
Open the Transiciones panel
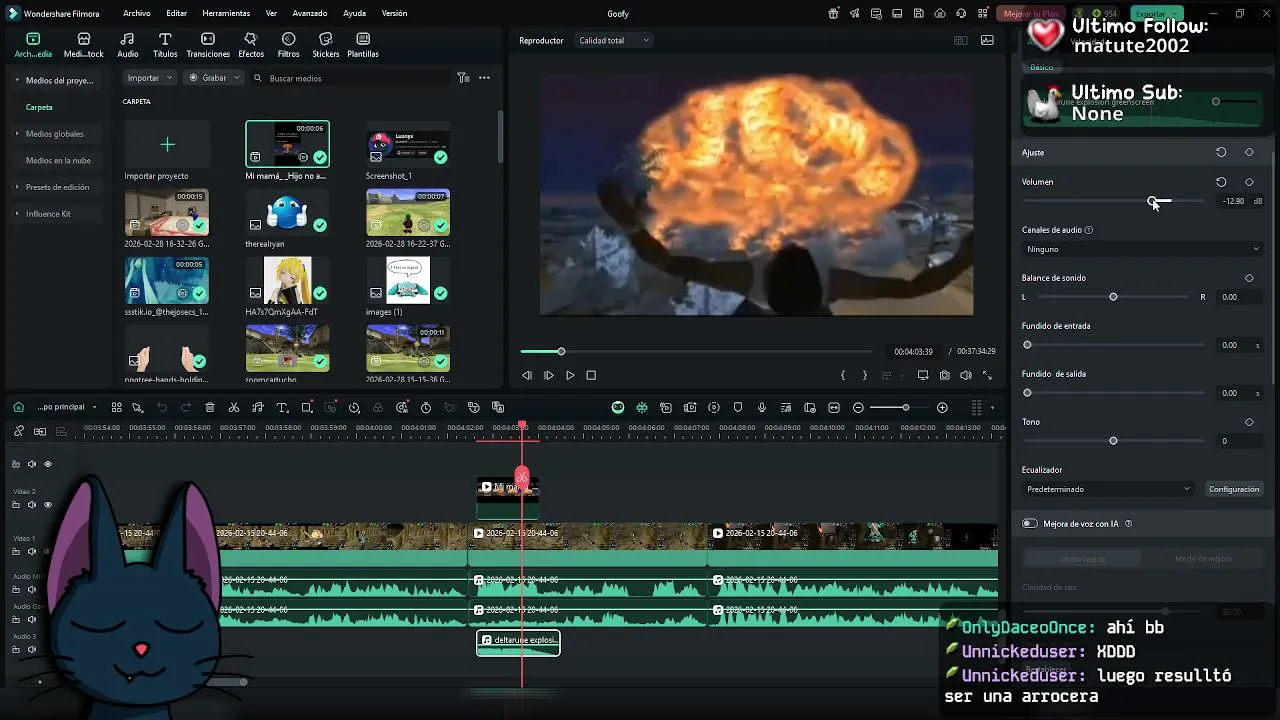(x=208, y=45)
